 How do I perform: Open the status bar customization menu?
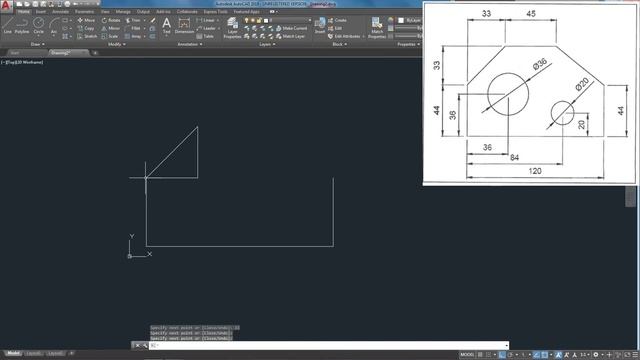635,355
